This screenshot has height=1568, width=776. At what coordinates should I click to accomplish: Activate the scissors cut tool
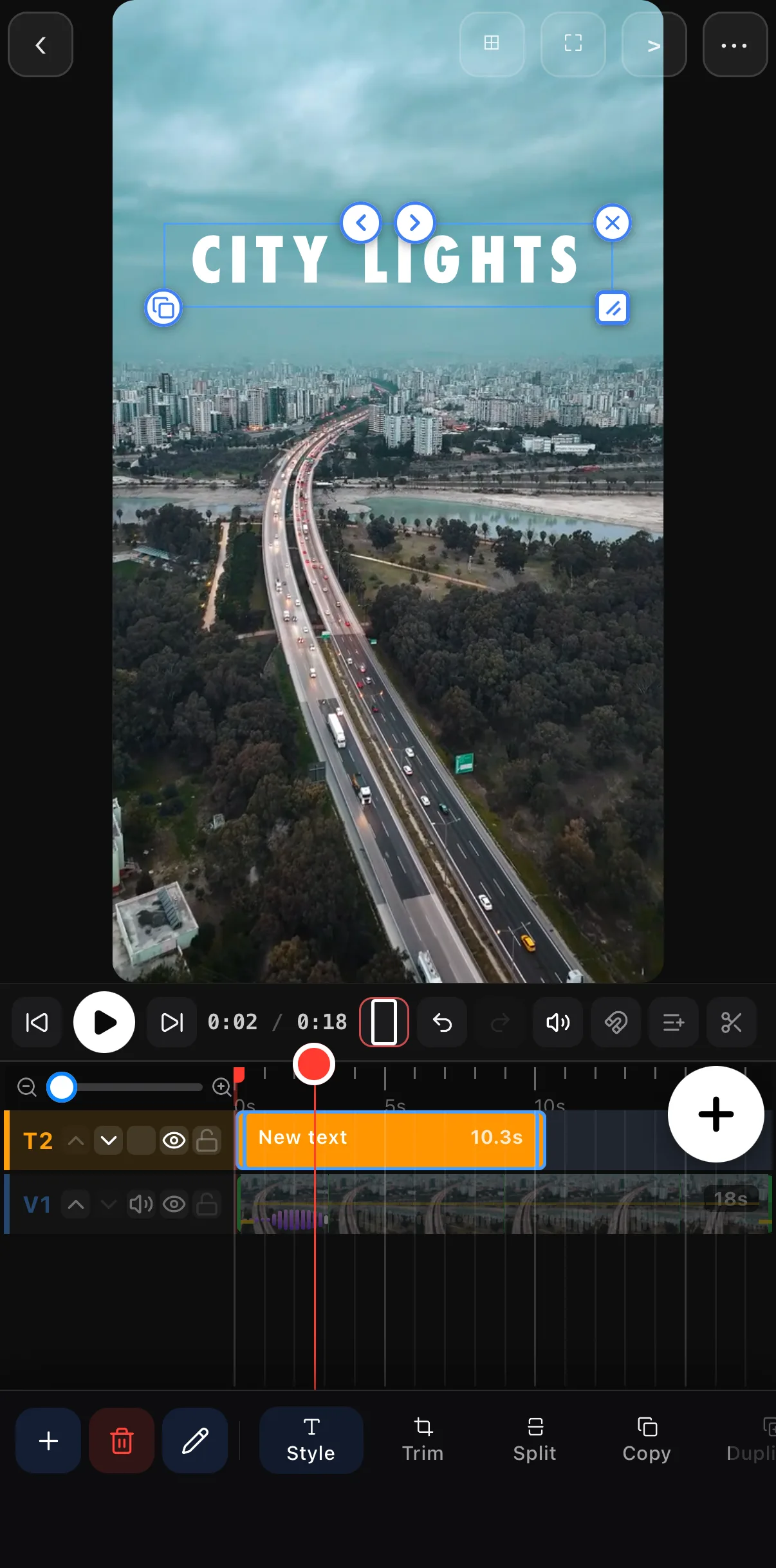click(732, 1022)
